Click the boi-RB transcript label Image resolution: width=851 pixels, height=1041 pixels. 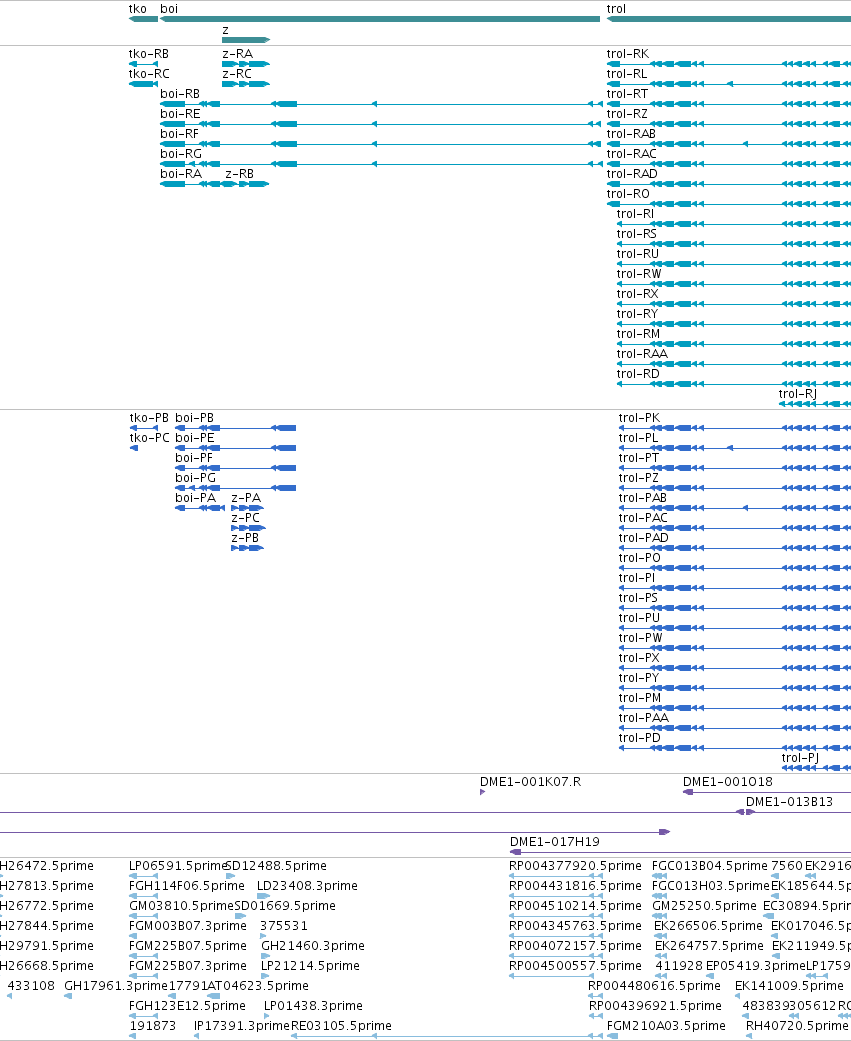tap(180, 94)
